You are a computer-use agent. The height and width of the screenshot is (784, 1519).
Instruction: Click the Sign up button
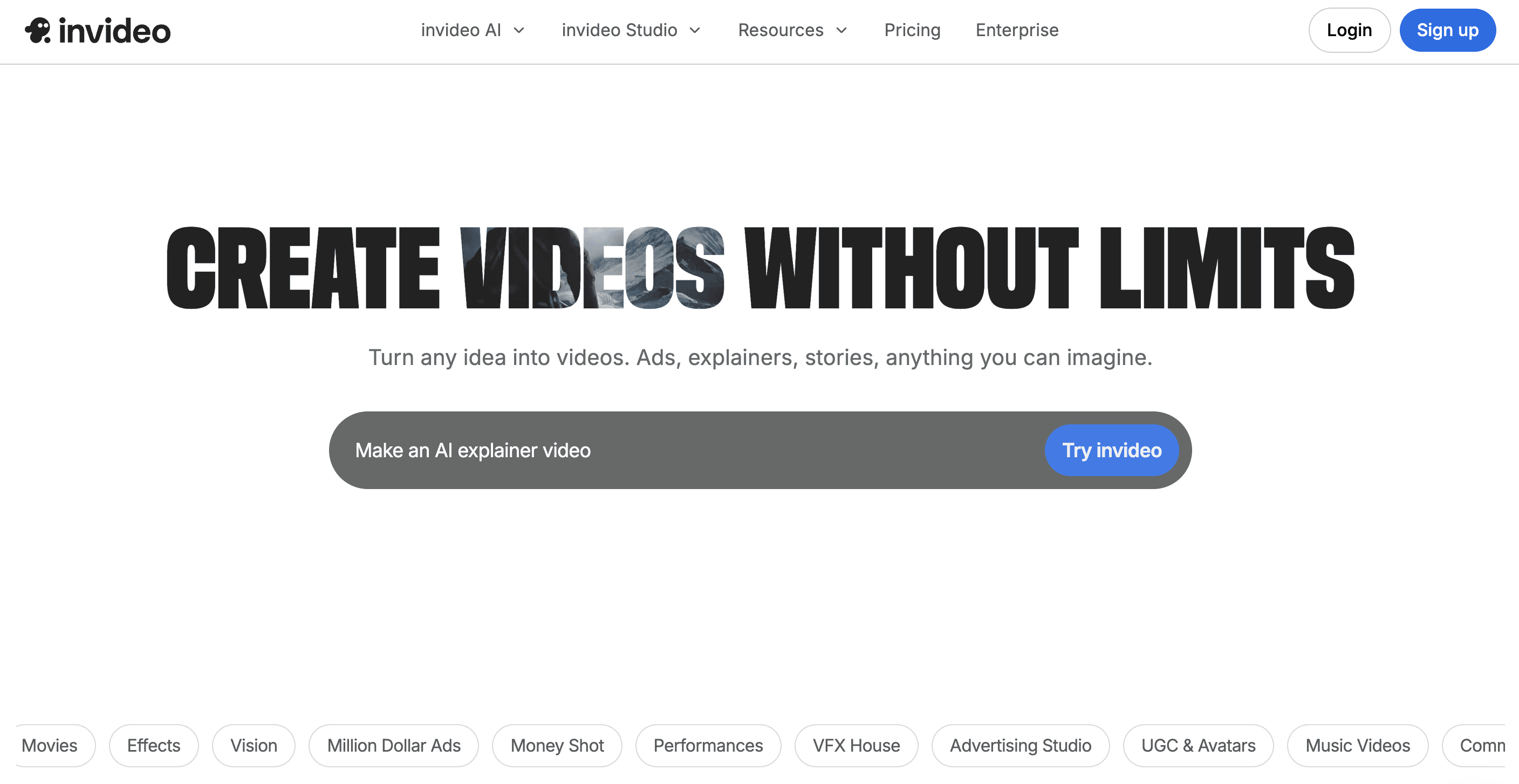click(x=1448, y=30)
